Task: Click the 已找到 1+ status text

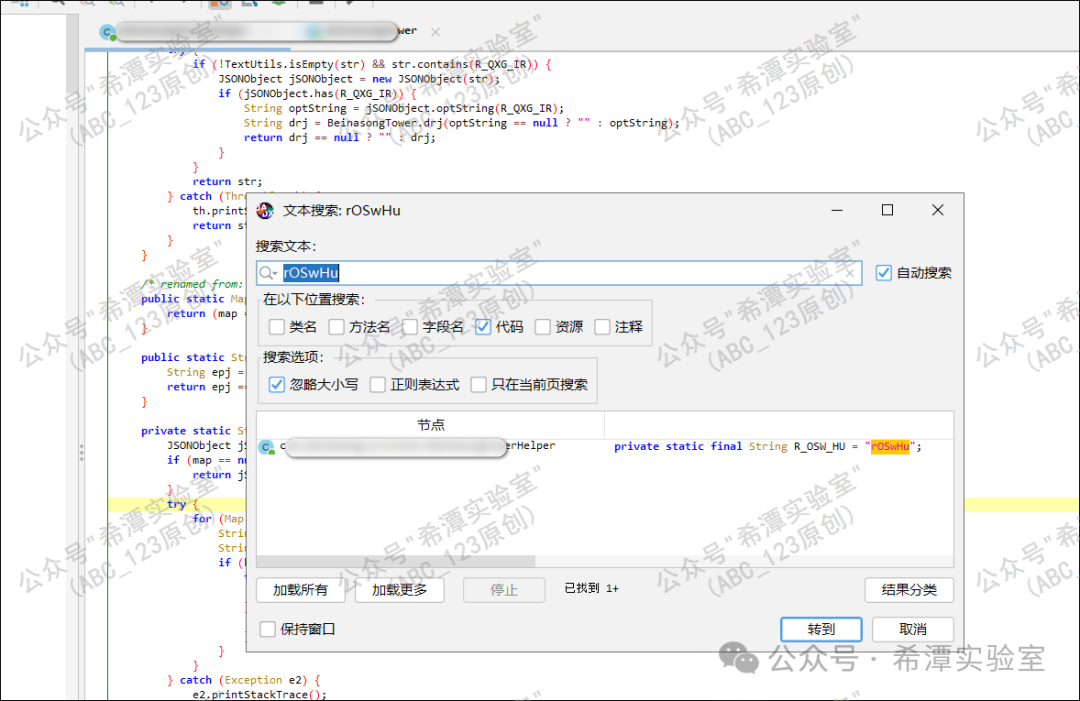Action: [591, 588]
